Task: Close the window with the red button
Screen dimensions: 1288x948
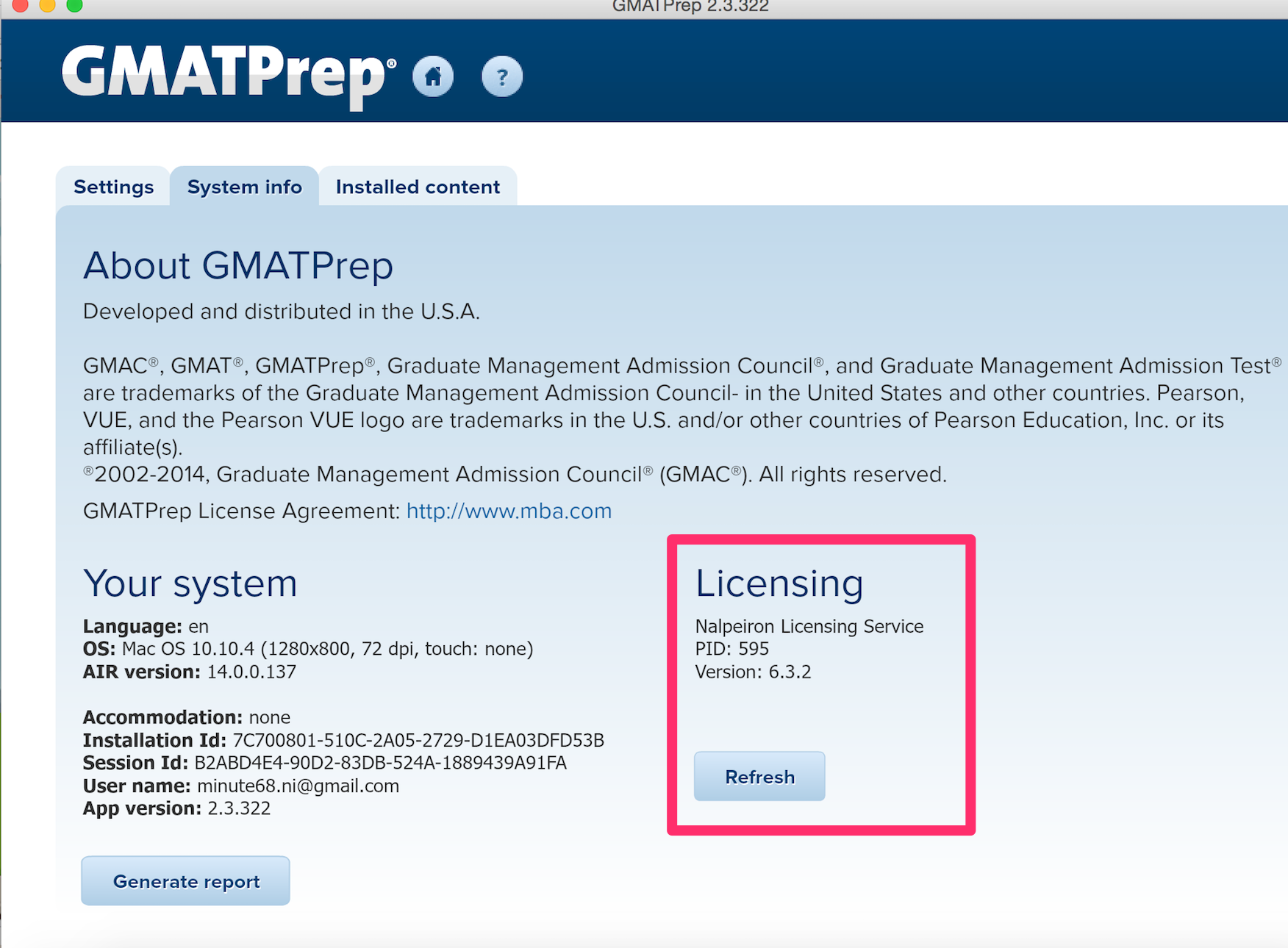Action: pos(20,5)
